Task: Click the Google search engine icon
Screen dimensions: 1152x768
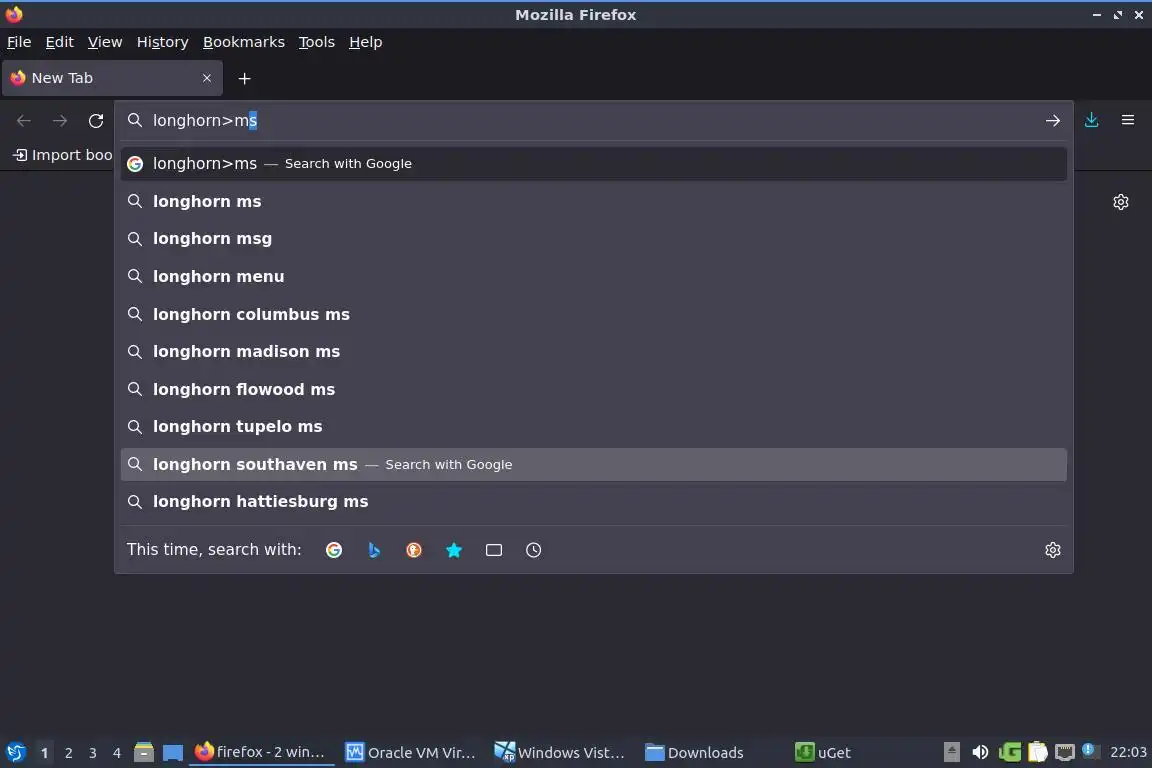Action: tap(334, 550)
